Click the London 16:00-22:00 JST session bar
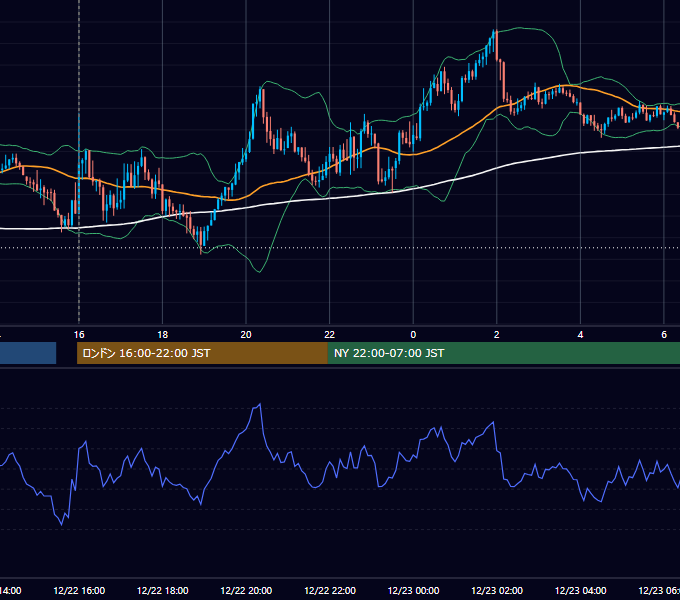This screenshot has height=600, width=680. pos(202,353)
